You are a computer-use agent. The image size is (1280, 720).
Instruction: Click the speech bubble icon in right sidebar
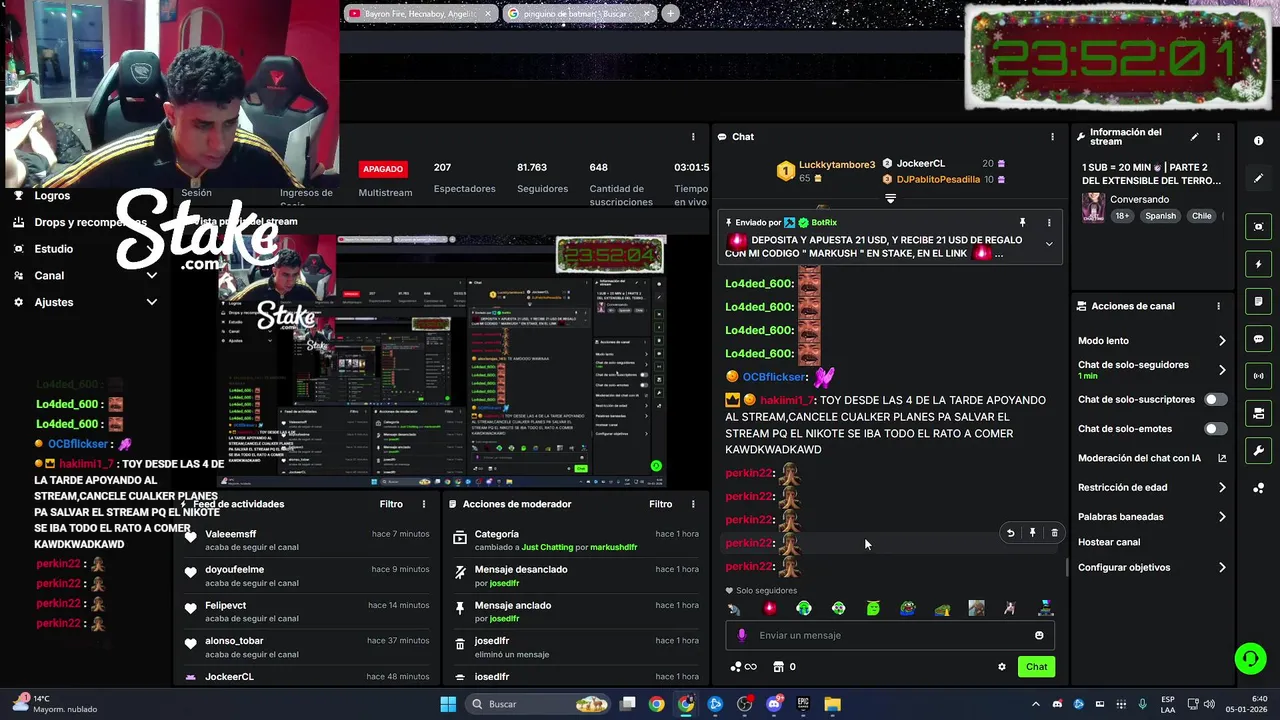1258,339
